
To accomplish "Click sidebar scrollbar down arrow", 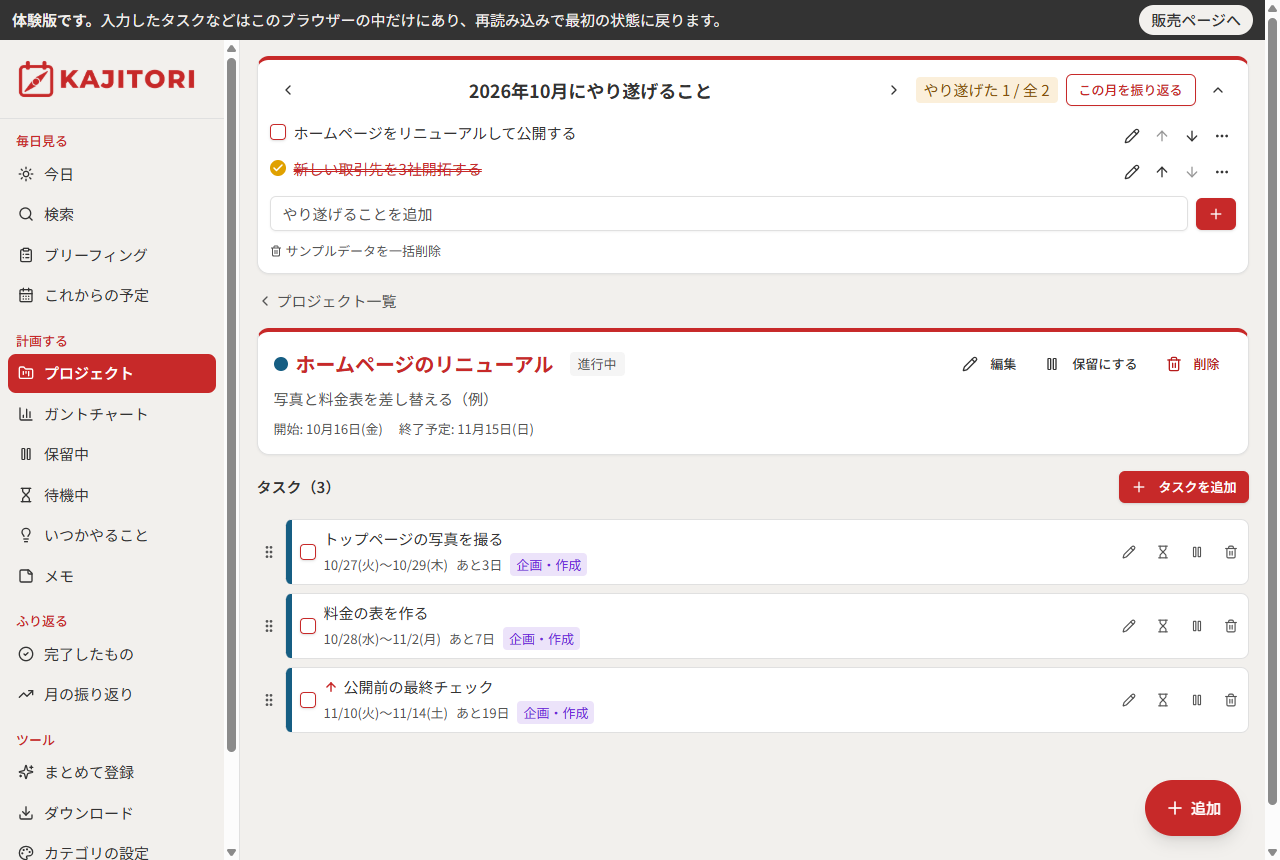I will (231, 852).
